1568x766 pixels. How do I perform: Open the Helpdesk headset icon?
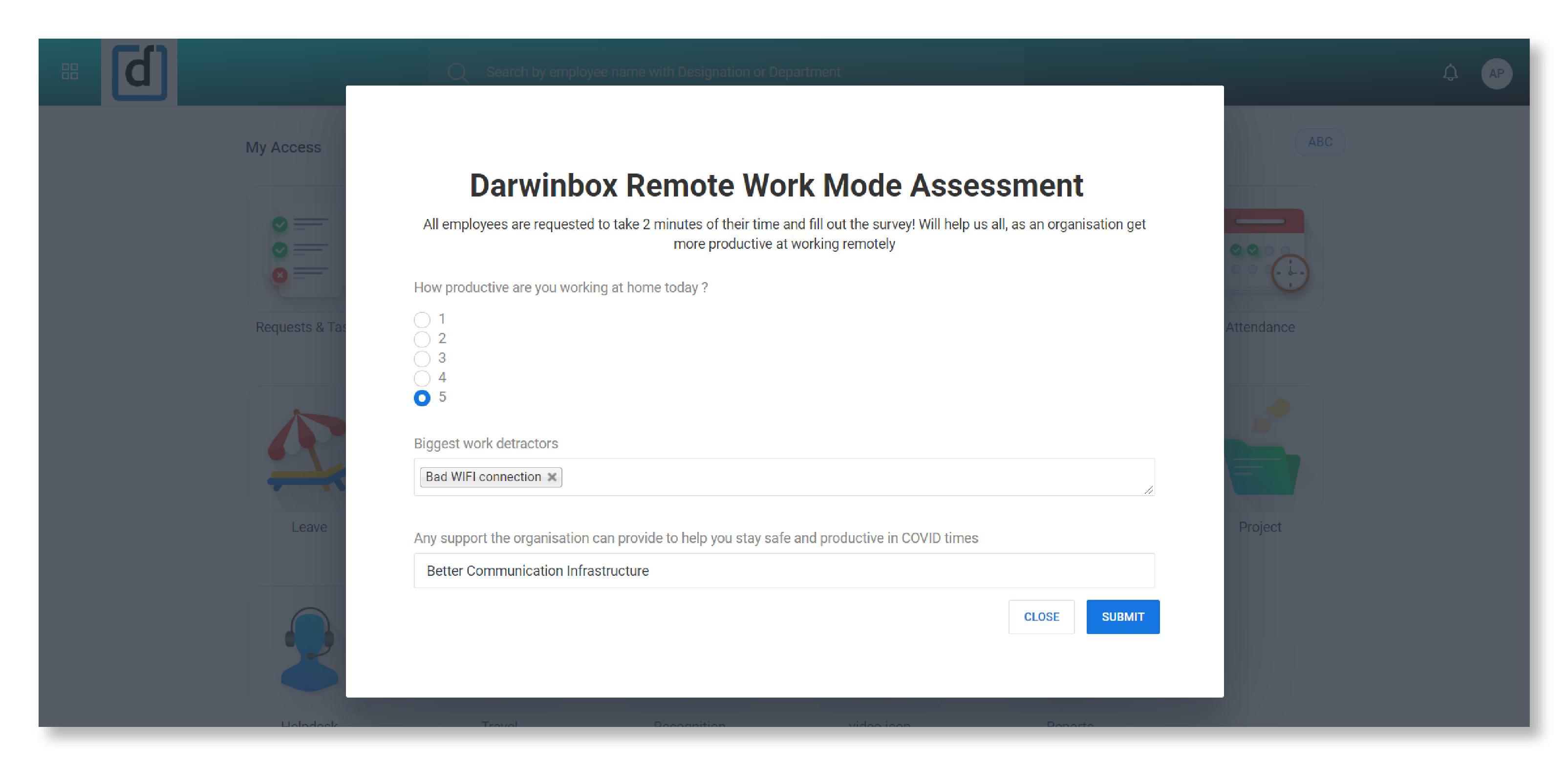[x=309, y=649]
